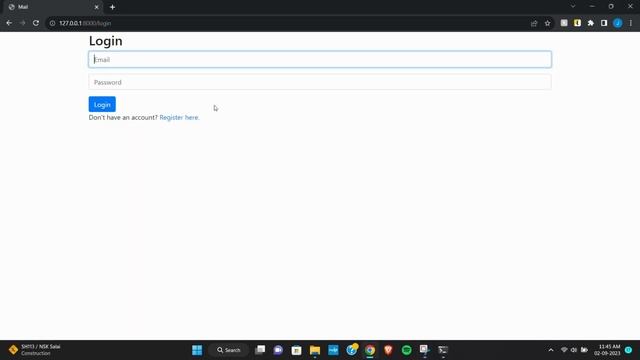Follow the Register here link
The image size is (640, 360).
(179, 118)
